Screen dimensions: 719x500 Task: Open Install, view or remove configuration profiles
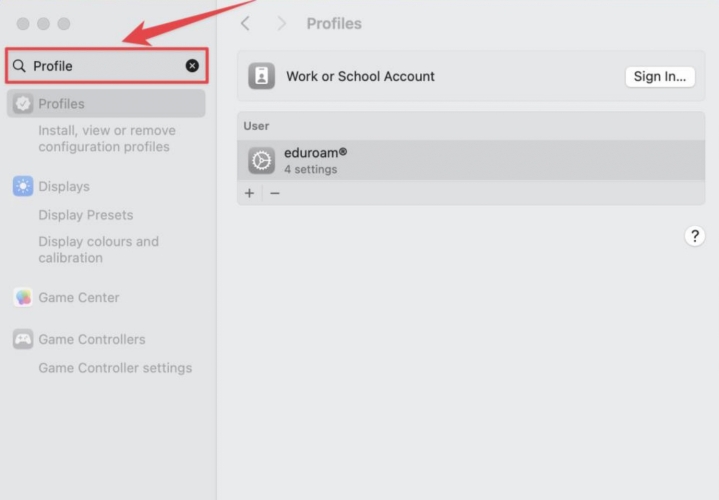pos(107,139)
